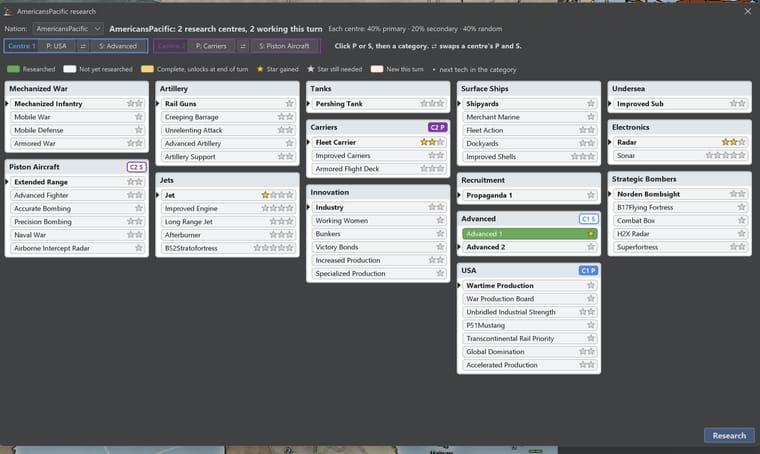Viewport: 760px width, 454px height.
Task: Click the next-tech arrow beside Industry
Action: tap(308, 207)
